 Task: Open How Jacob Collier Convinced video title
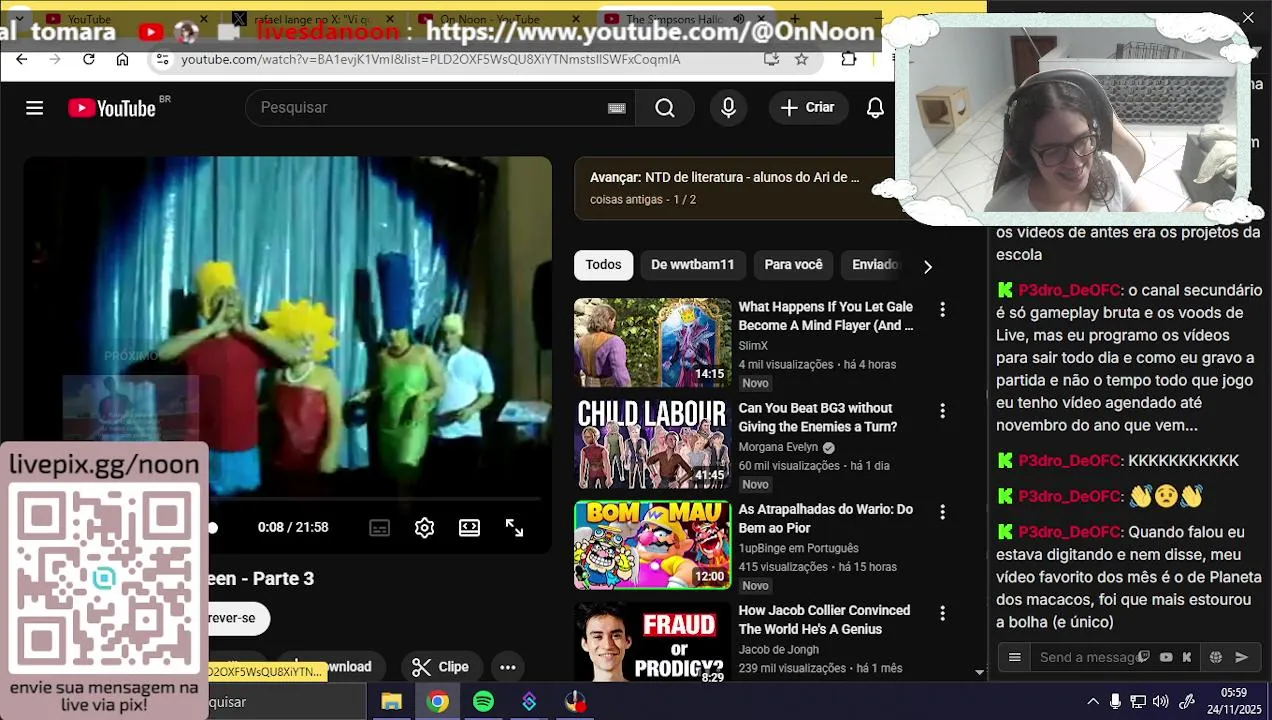pyautogui.click(x=824, y=619)
